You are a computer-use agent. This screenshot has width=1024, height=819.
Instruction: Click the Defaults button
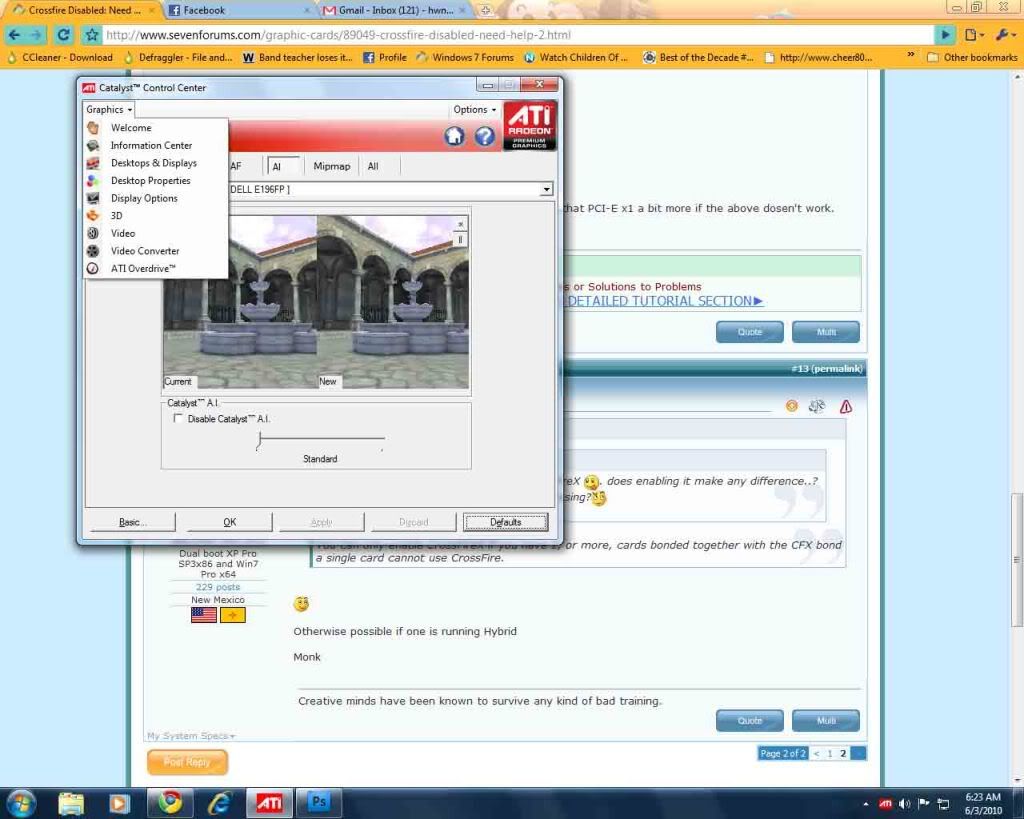coord(505,522)
